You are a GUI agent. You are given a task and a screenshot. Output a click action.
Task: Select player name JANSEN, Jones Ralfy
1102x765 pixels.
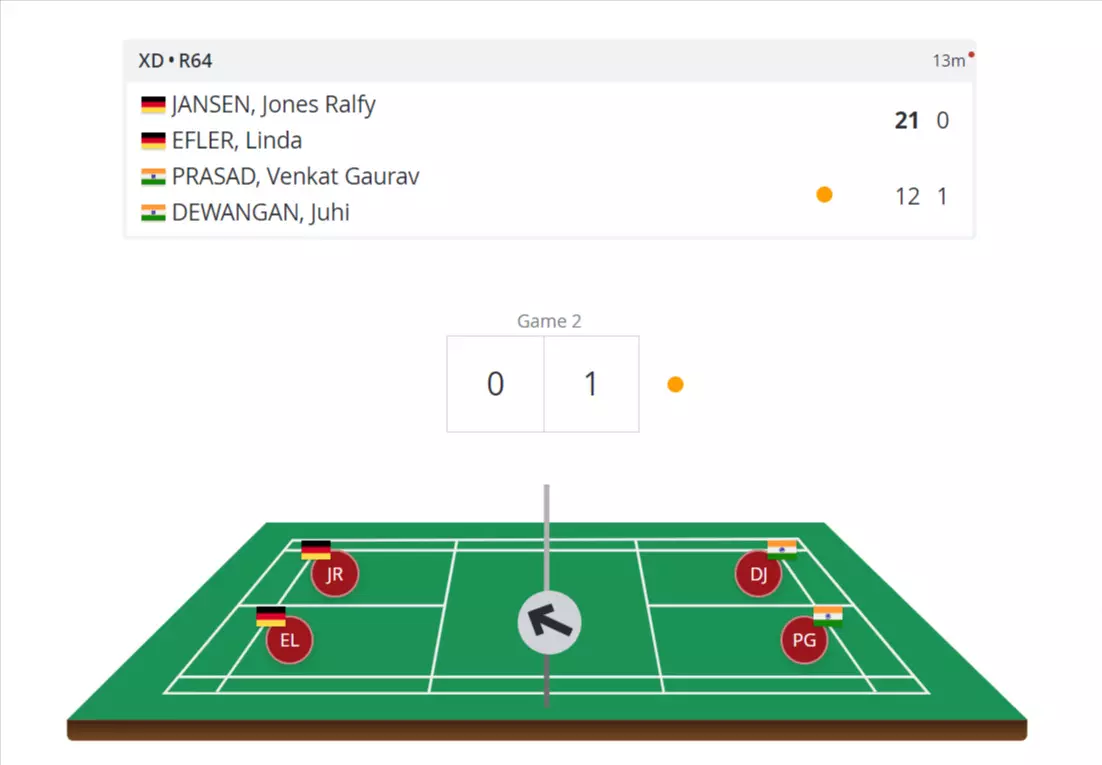pos(273,105)
